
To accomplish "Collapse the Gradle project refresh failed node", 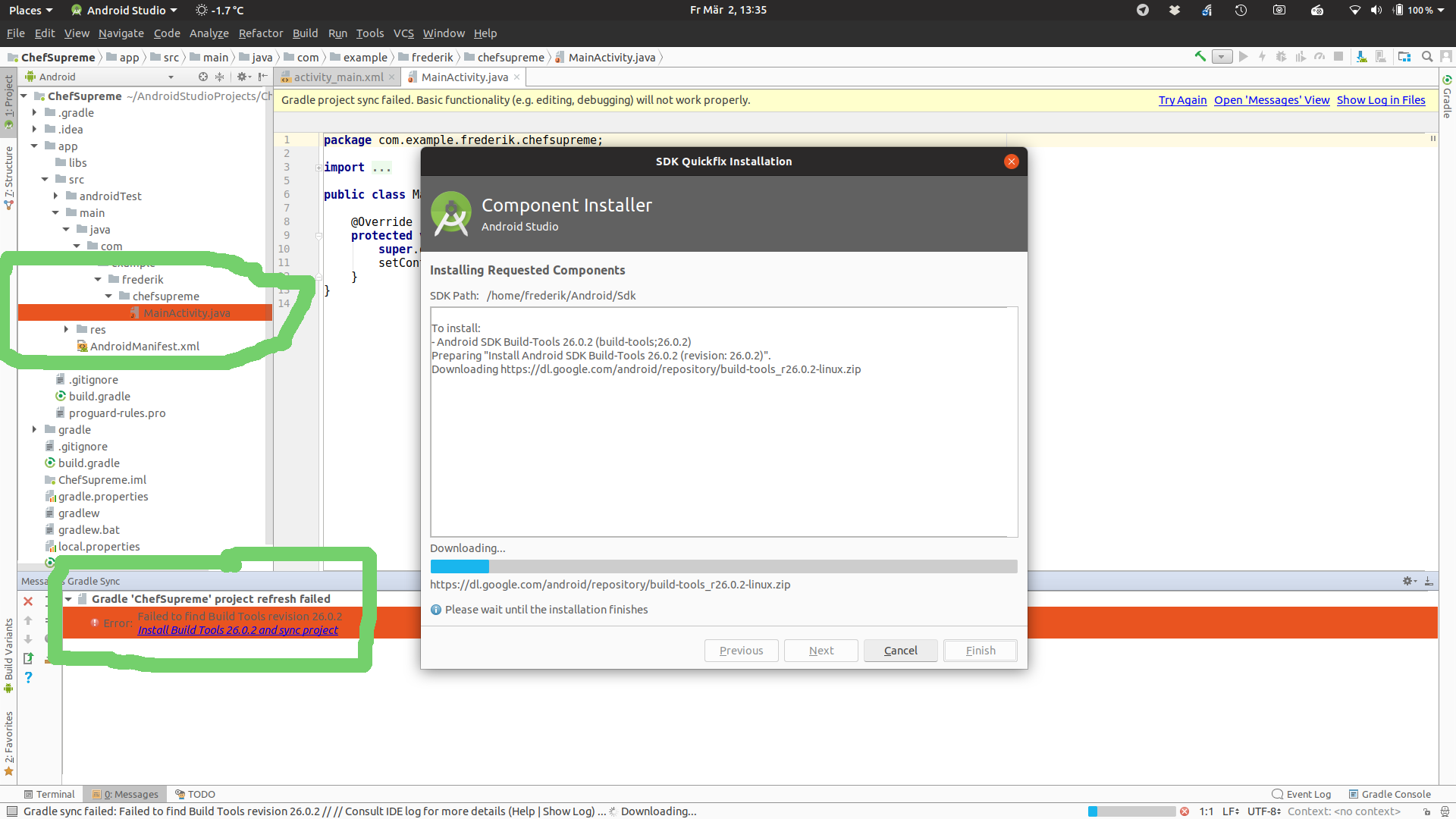I will [x=69, y=599].
